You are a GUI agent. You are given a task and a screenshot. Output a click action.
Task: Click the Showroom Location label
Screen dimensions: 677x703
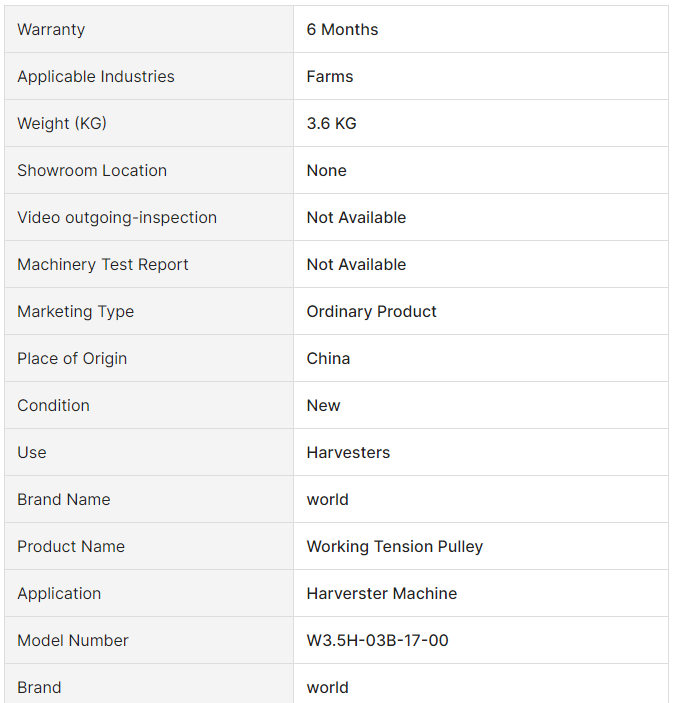coord(92,171)
